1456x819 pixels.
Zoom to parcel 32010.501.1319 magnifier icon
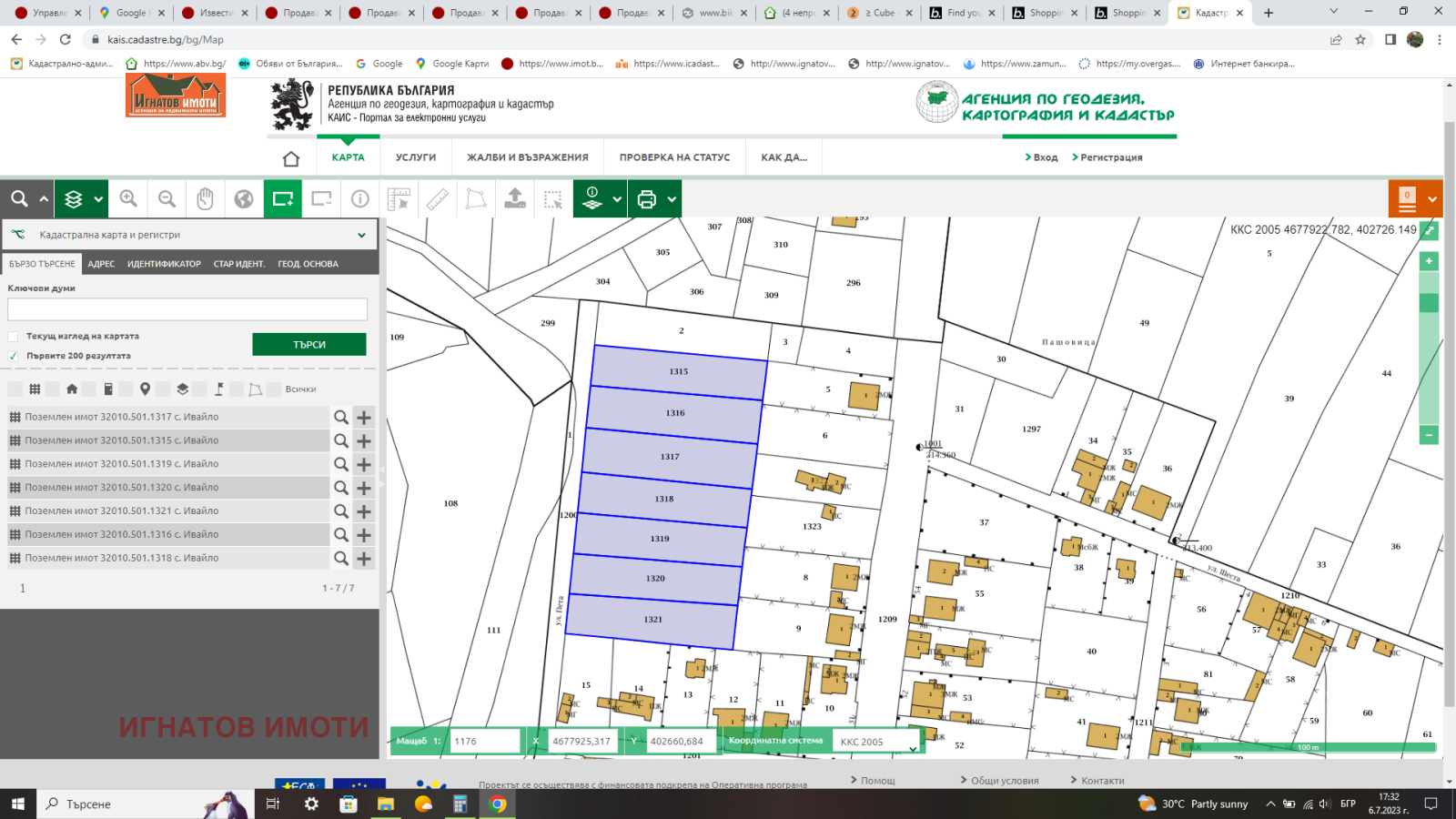point(341,464)
